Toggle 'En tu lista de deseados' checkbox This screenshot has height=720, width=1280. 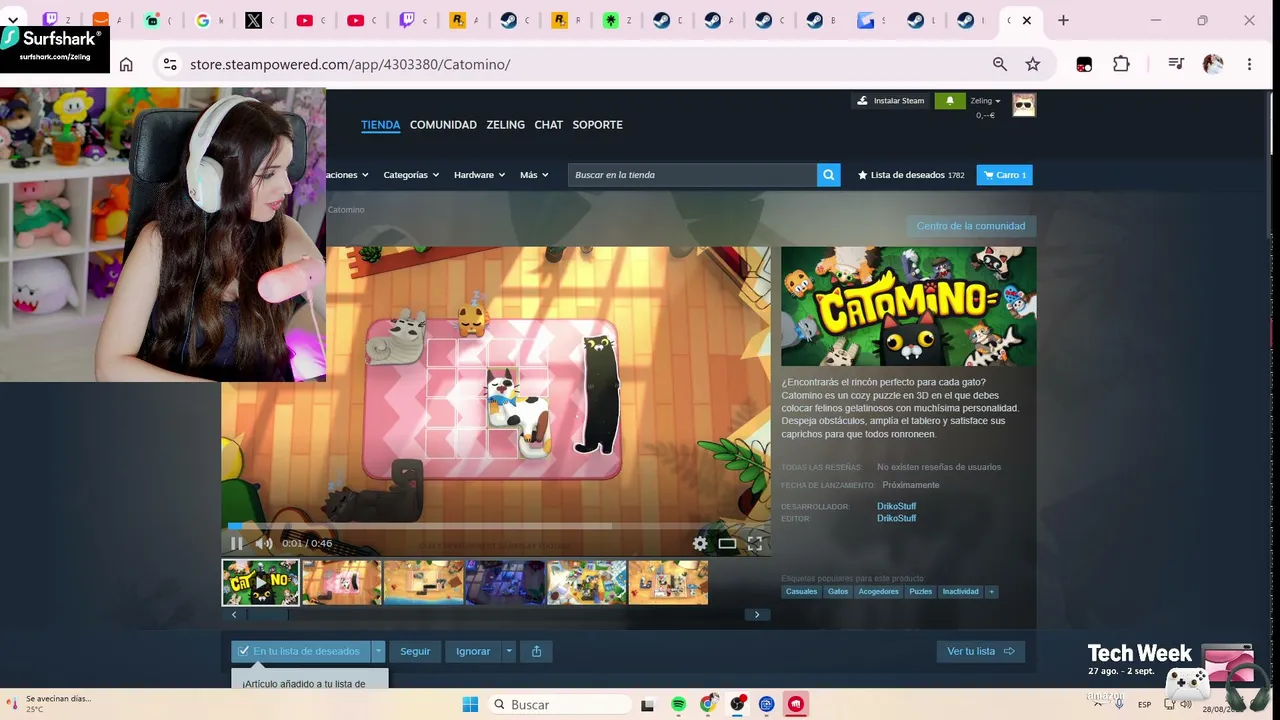coord(301,651)
